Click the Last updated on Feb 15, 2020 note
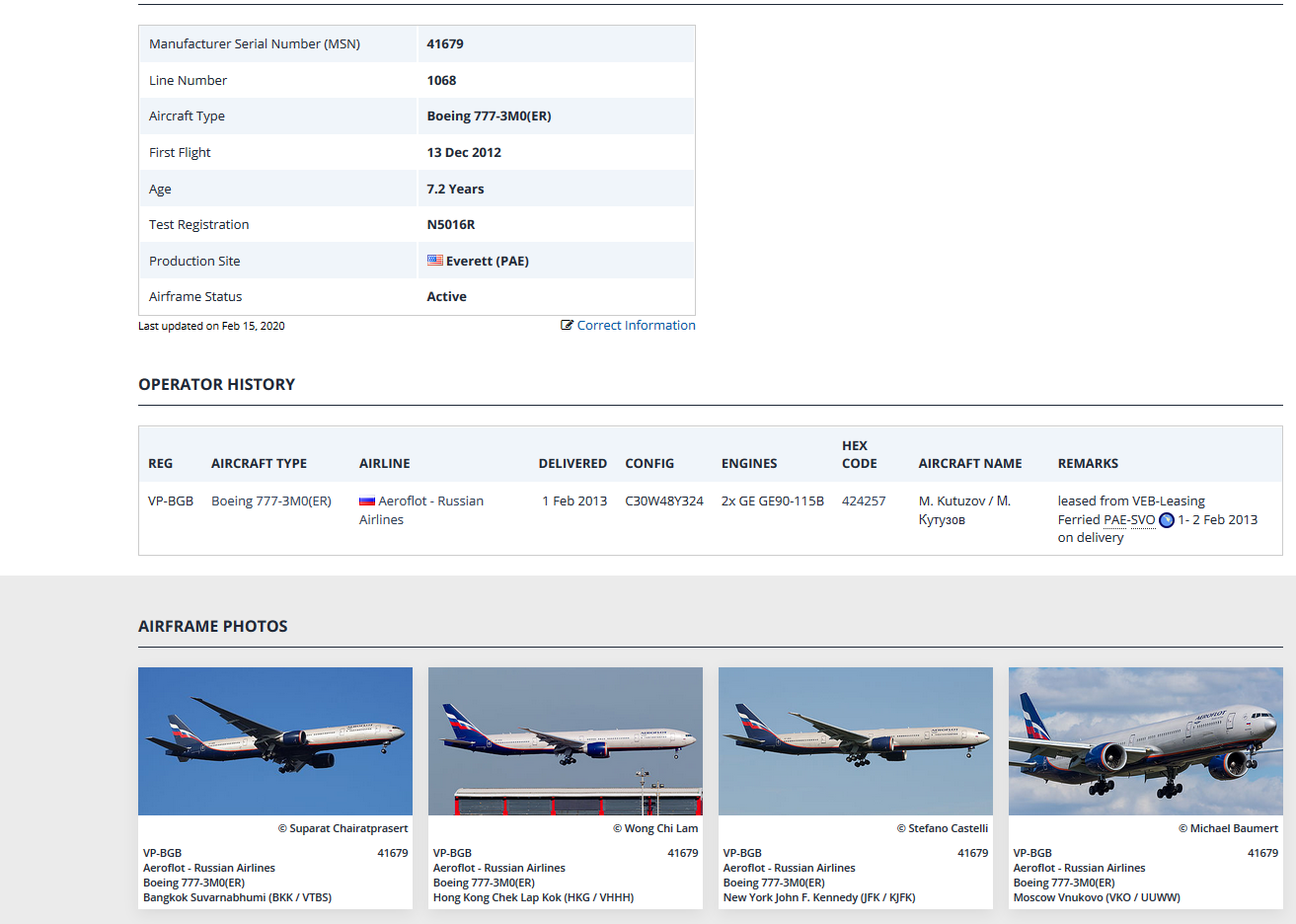The image size is (1296, 924). click(211, 326)
